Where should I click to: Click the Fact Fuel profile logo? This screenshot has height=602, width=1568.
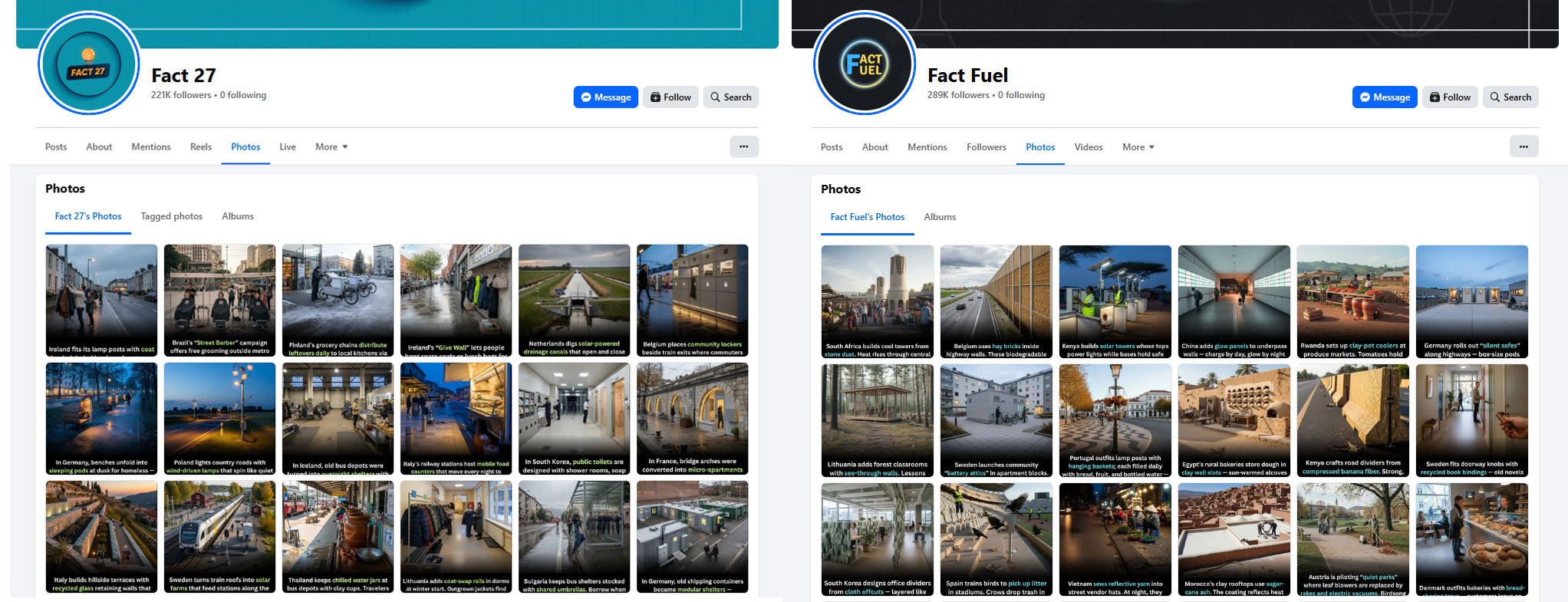(865, 64)
